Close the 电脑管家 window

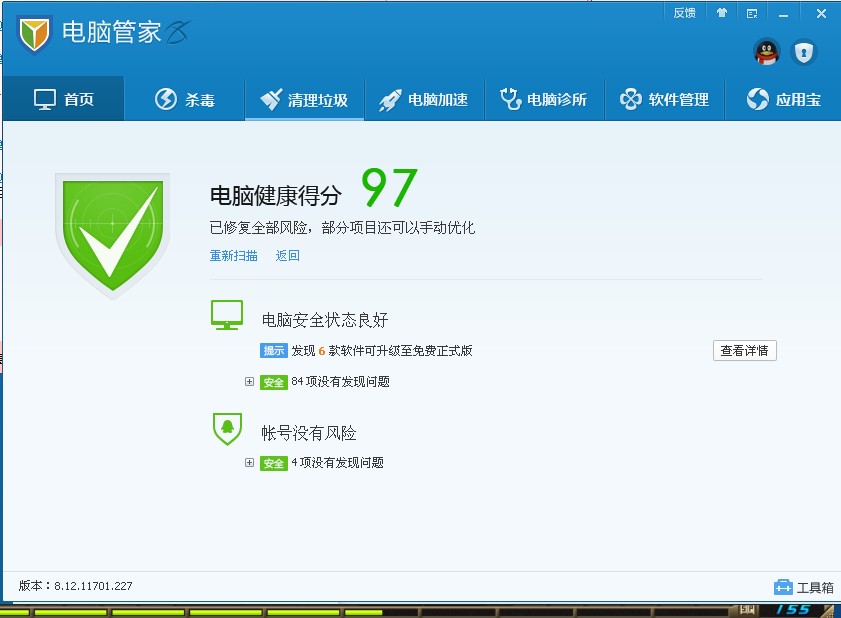821,13
